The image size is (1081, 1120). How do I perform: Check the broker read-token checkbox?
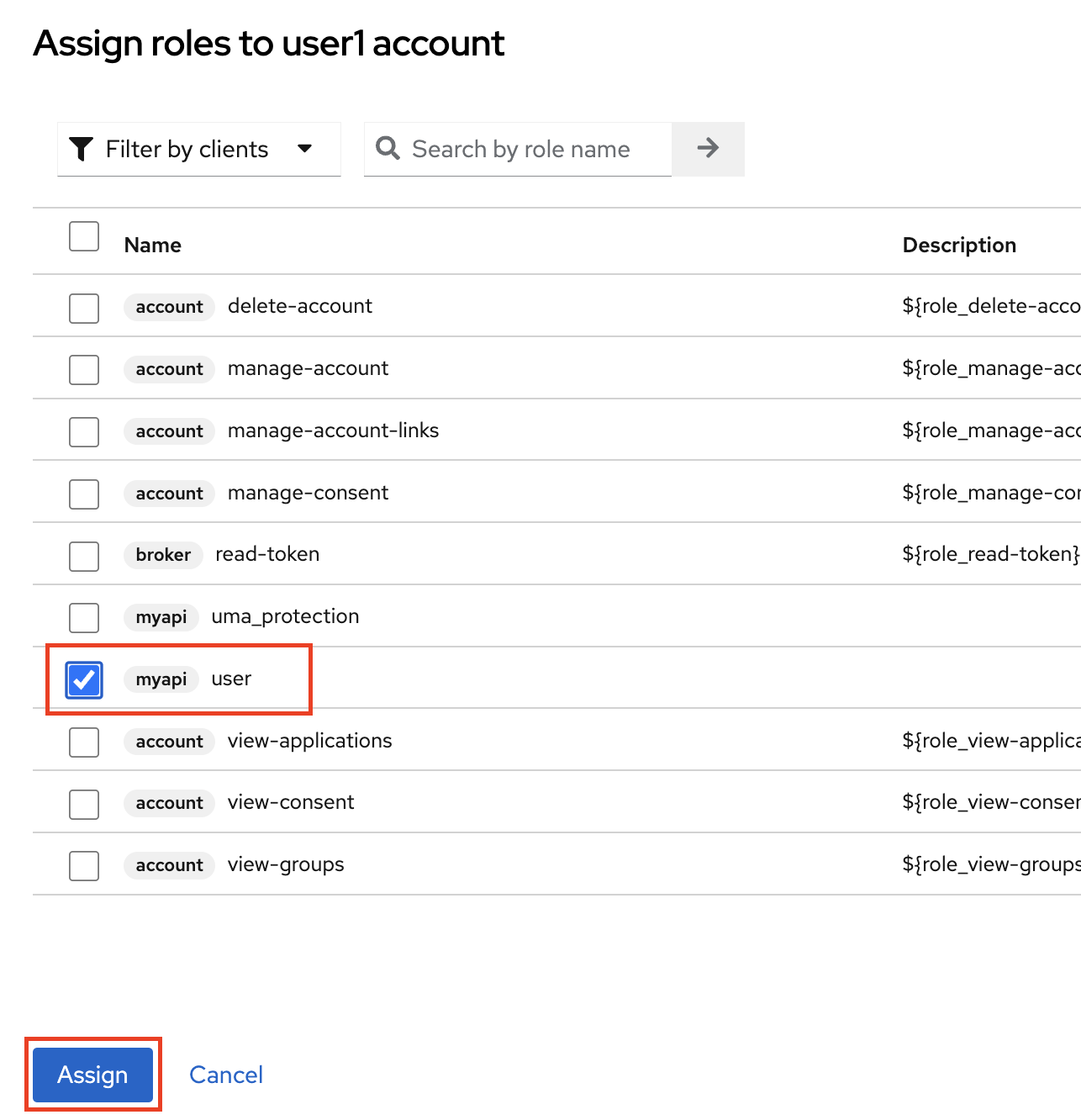point(84,556)
